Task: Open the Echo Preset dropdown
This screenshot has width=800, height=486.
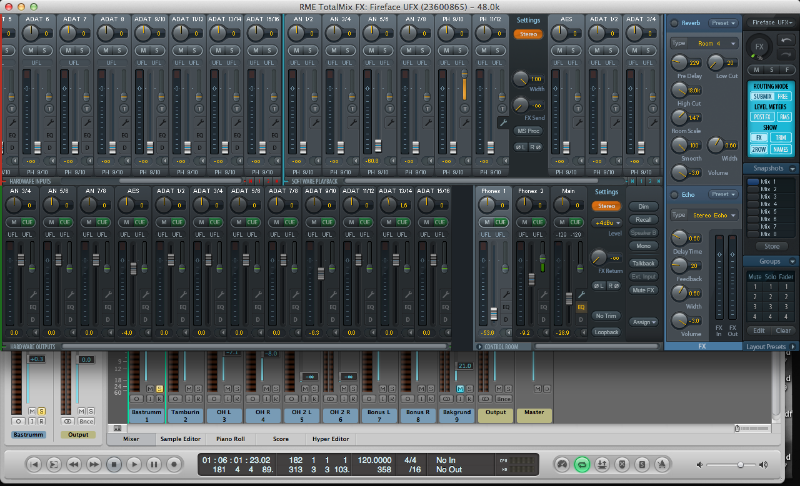Action: click(724, 194)
